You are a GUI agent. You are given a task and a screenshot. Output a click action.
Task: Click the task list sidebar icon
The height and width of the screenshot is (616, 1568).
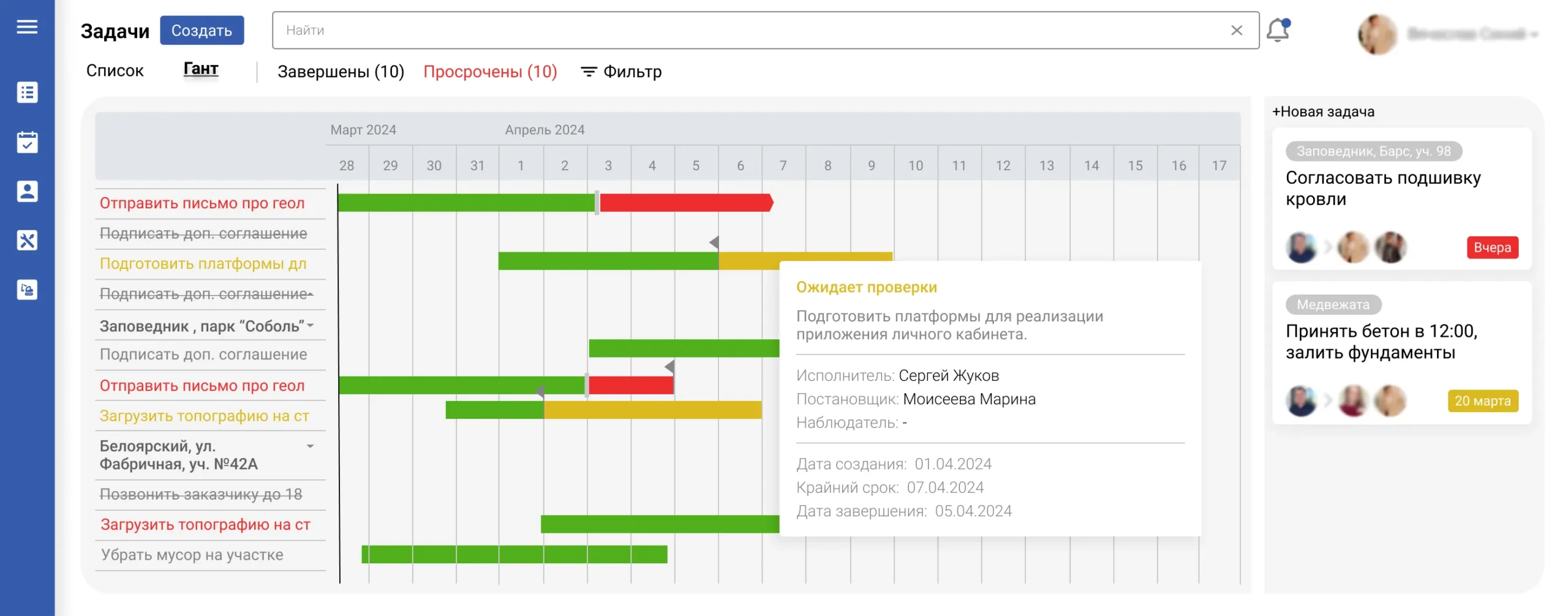(27, 92)
